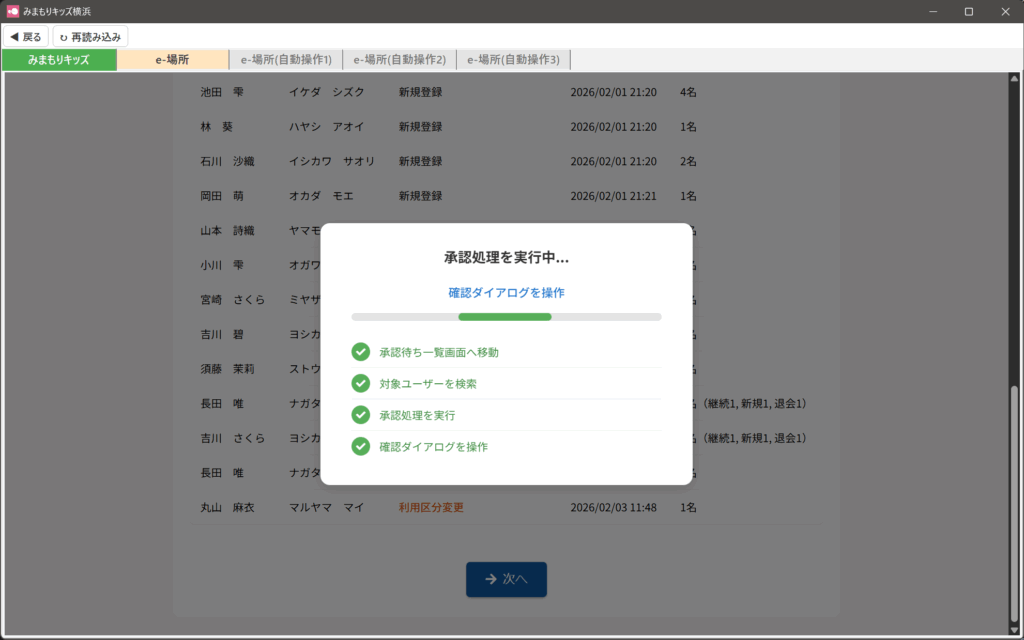Click the bottom check icon for 確認ダイアログを操作
Viewport: 1024px width, 640px height.
coord(361,446)
